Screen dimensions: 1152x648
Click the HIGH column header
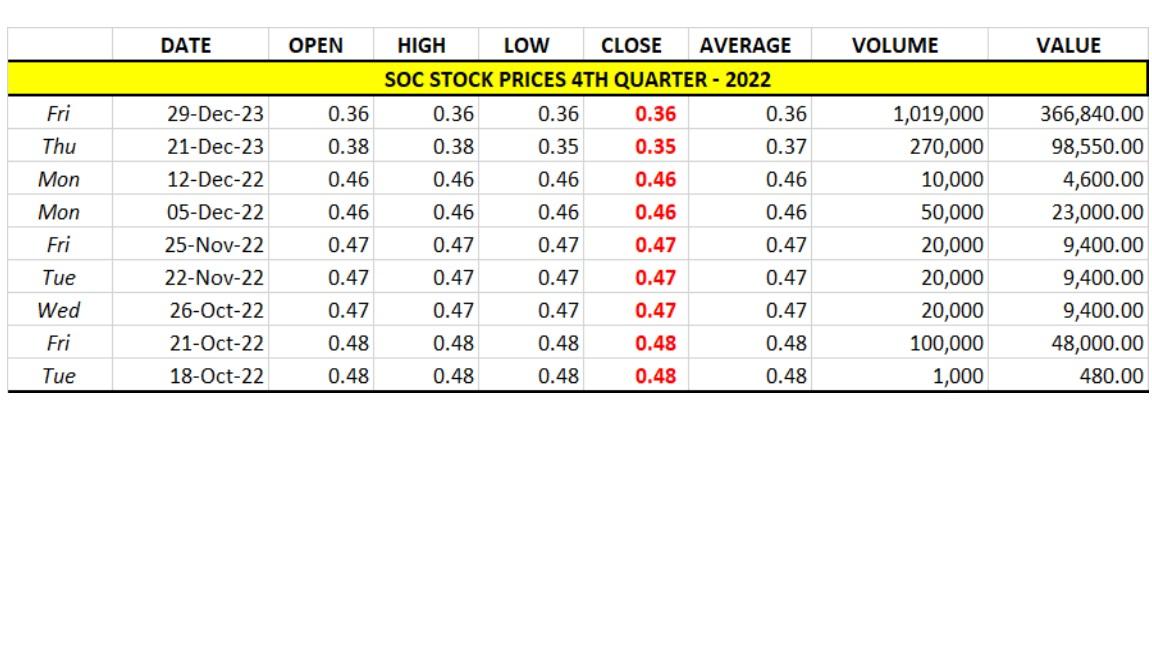(x=421, y=46)
